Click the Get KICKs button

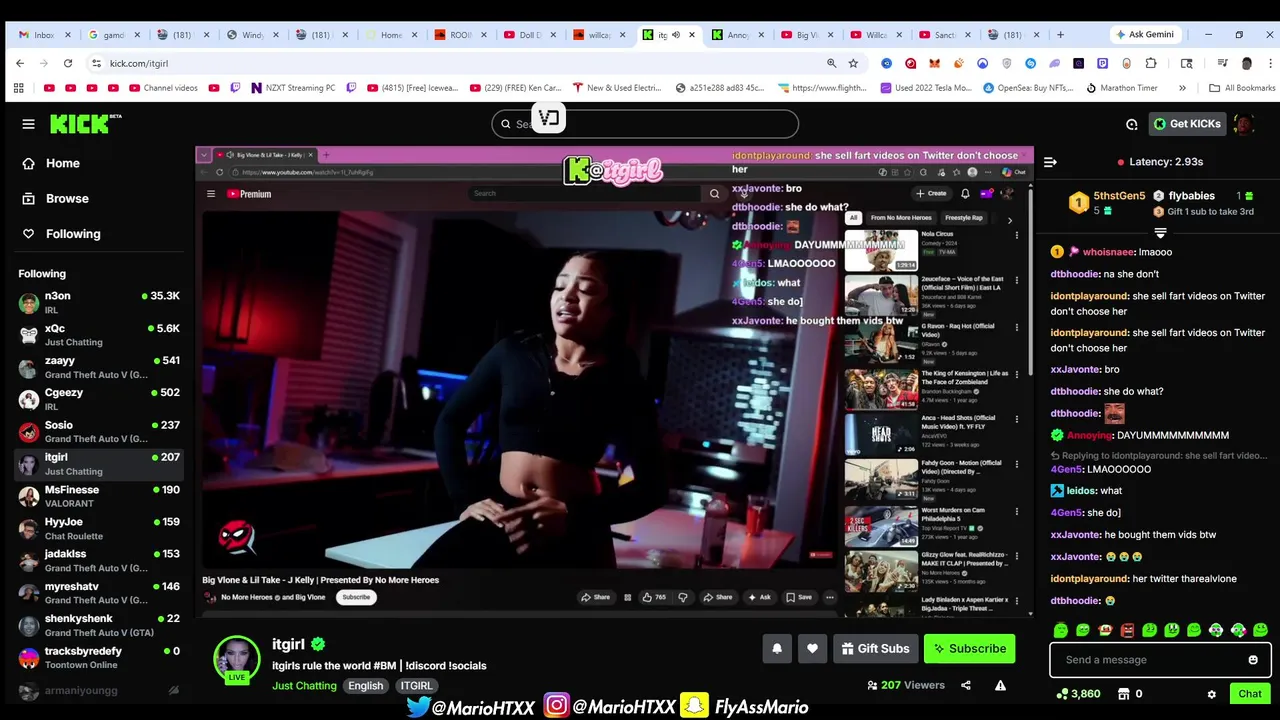[x=1187, y=124]
